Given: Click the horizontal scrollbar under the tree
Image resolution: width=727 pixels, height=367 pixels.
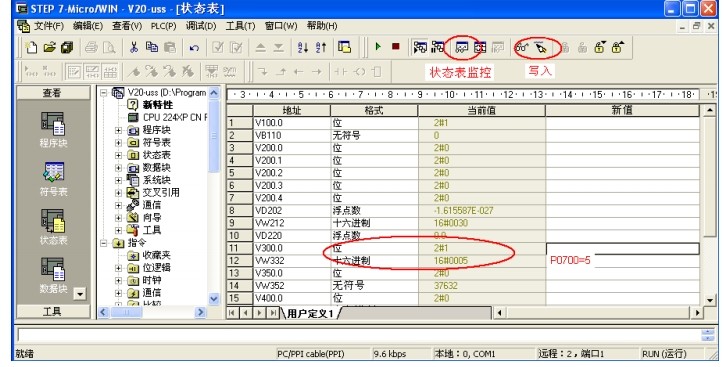Looking at the screenshot, I should pyautogui.click(x=152, y=312).
